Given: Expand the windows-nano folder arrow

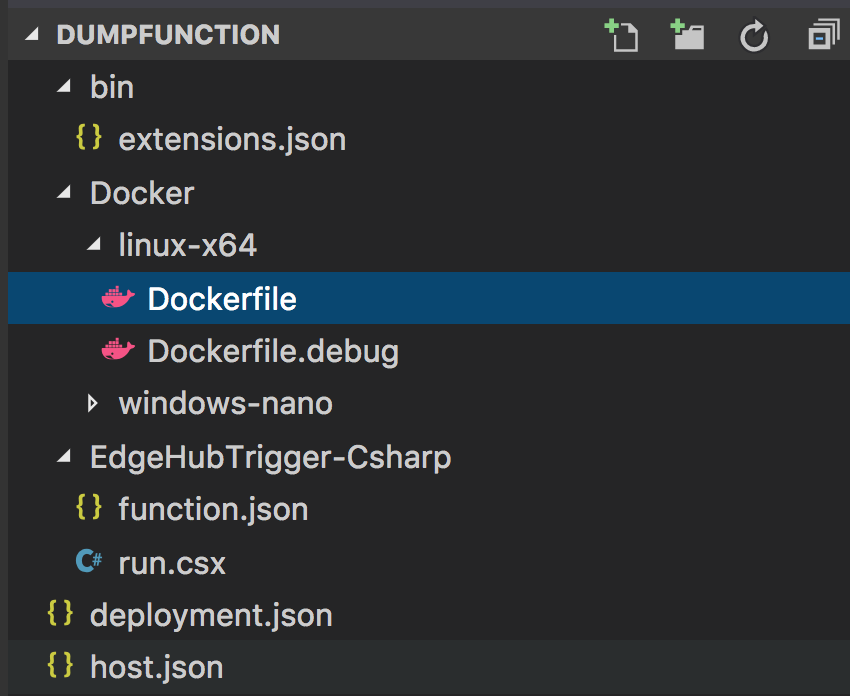Looking at the screenshot, I should click(93, 403).
